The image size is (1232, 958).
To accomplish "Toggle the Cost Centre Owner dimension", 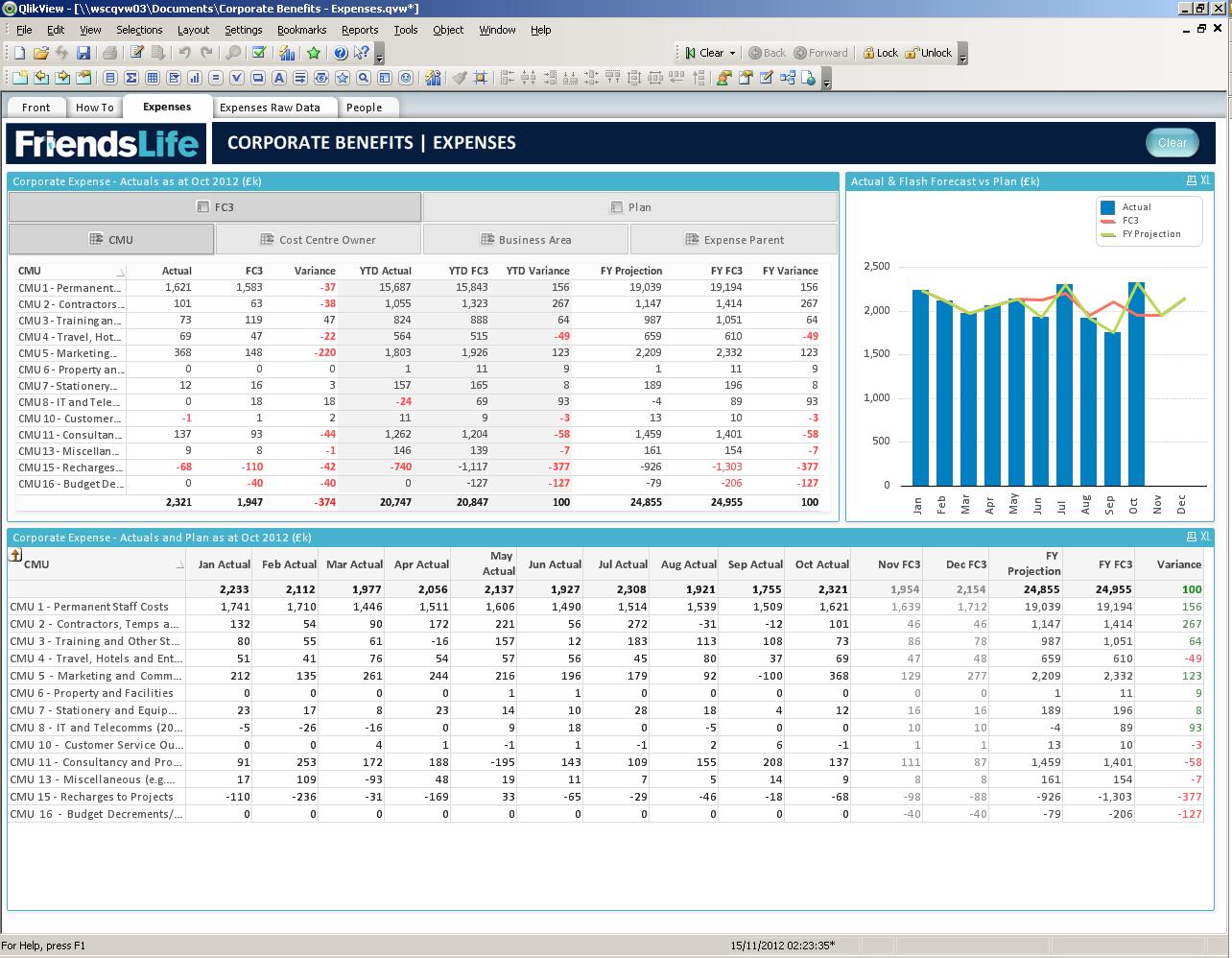I will pos(319,240).
